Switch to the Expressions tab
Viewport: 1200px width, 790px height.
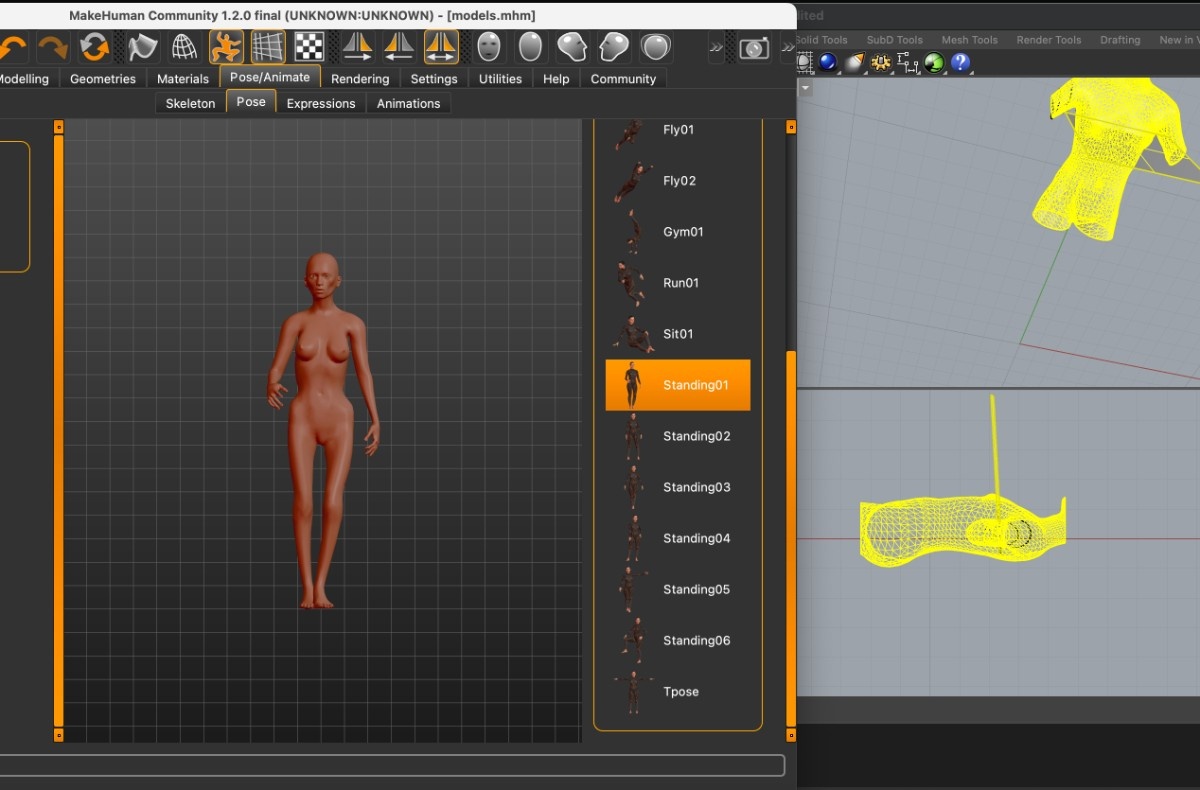coord(320,103)
